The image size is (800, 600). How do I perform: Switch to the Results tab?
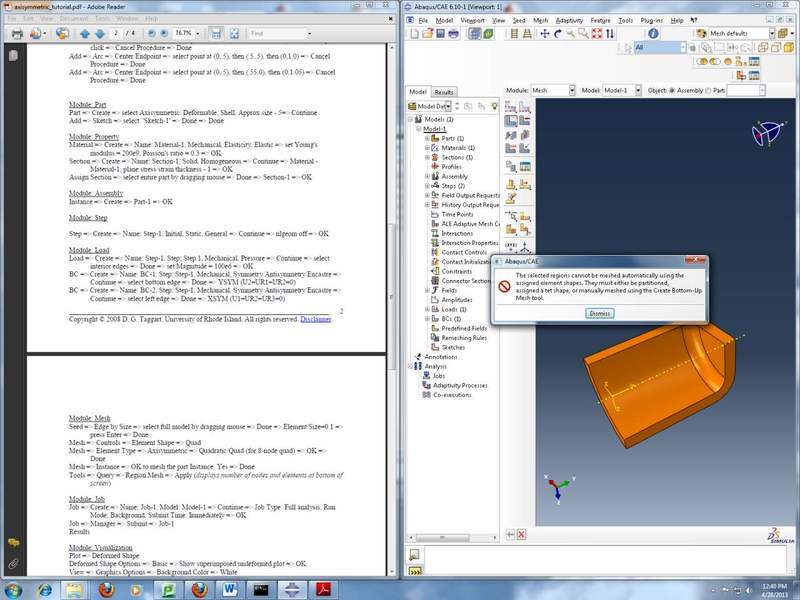444,92
